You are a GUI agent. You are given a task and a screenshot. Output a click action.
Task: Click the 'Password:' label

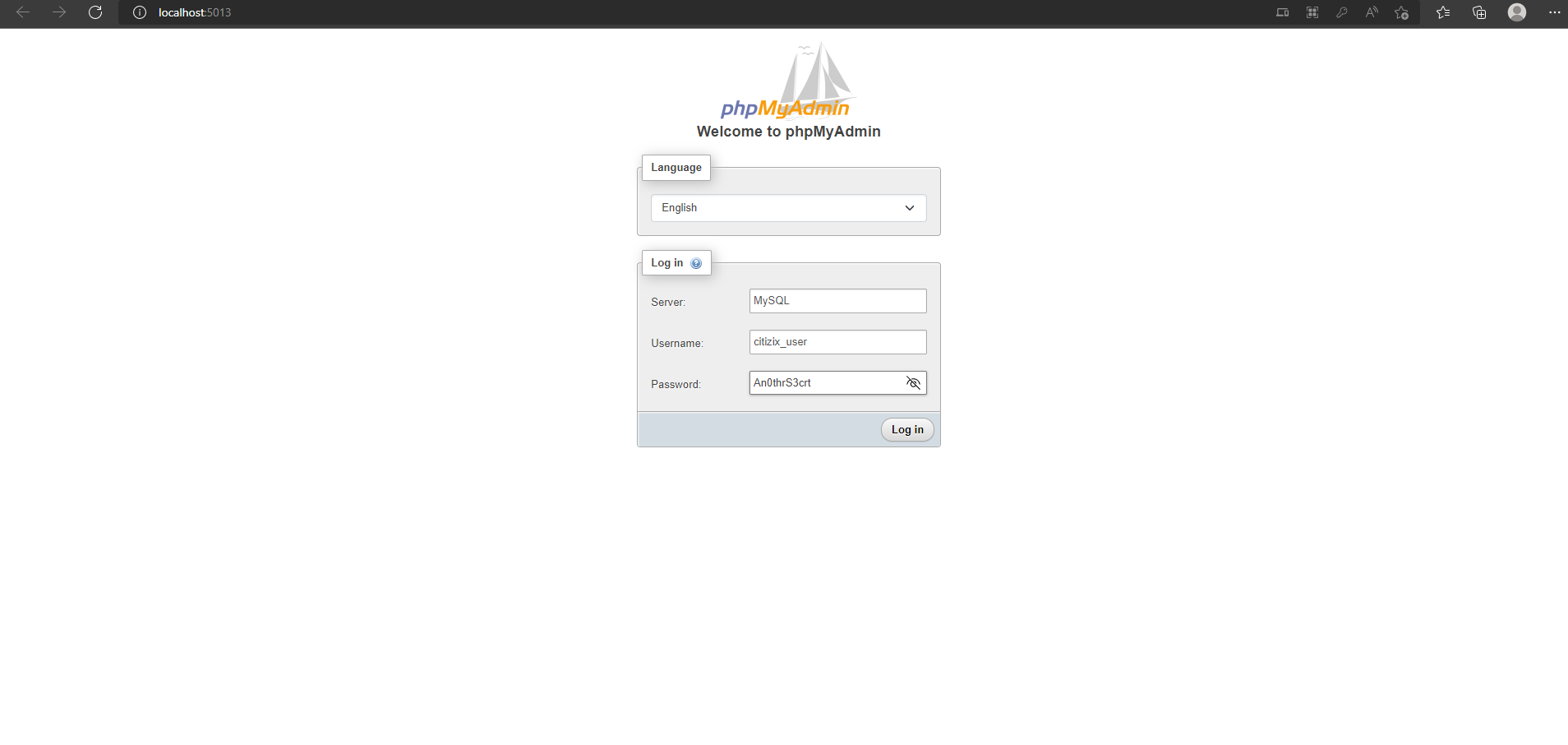click(676, 385)
